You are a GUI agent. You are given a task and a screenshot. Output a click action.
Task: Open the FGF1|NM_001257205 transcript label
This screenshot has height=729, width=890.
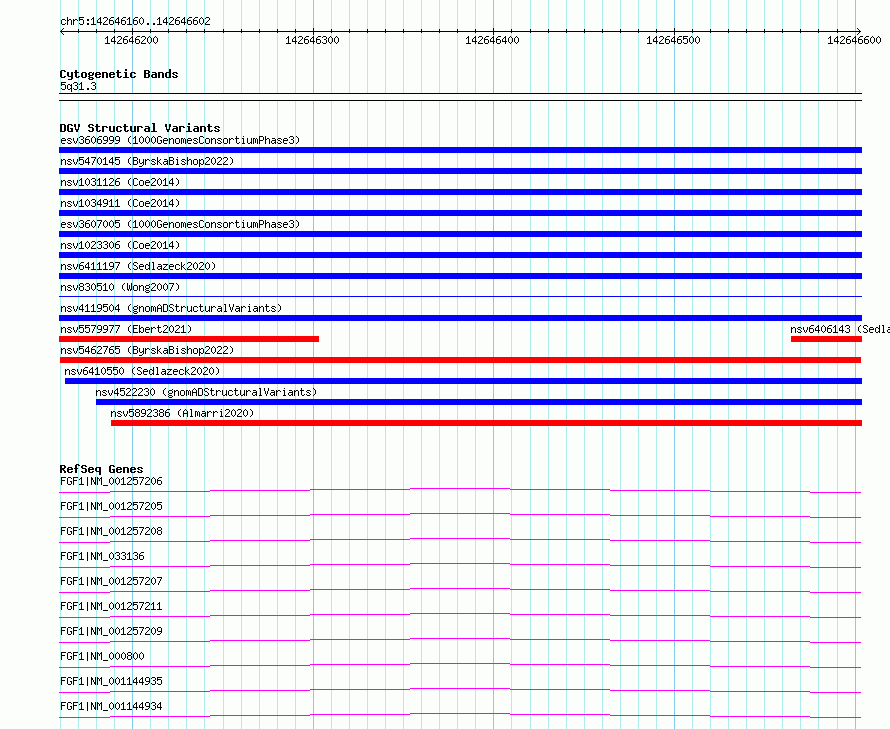[111, 506]
